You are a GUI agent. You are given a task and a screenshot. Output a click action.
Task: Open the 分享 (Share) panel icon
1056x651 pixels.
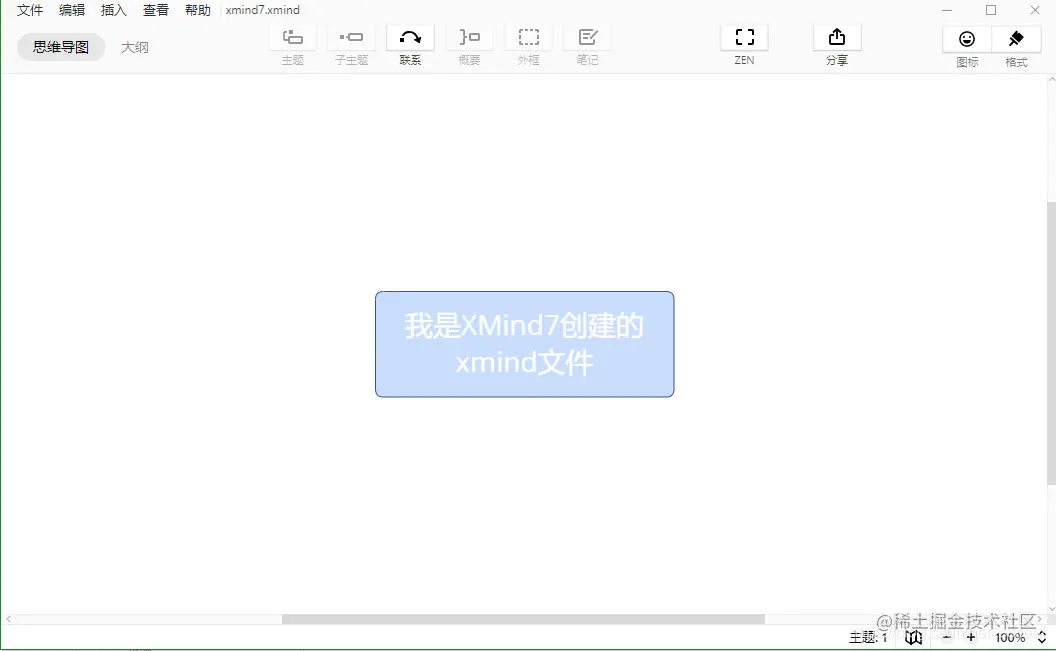tap(836, 38)
